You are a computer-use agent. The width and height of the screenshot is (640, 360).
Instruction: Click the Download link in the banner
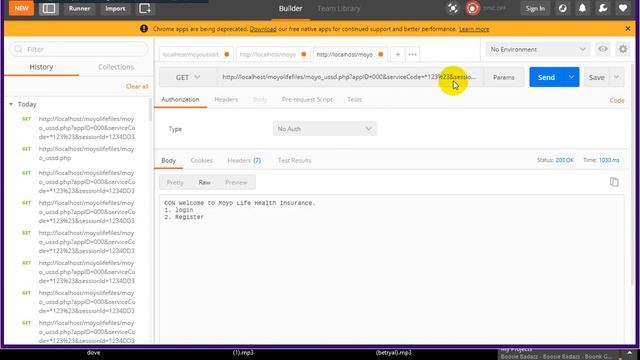tap(263, 29)
